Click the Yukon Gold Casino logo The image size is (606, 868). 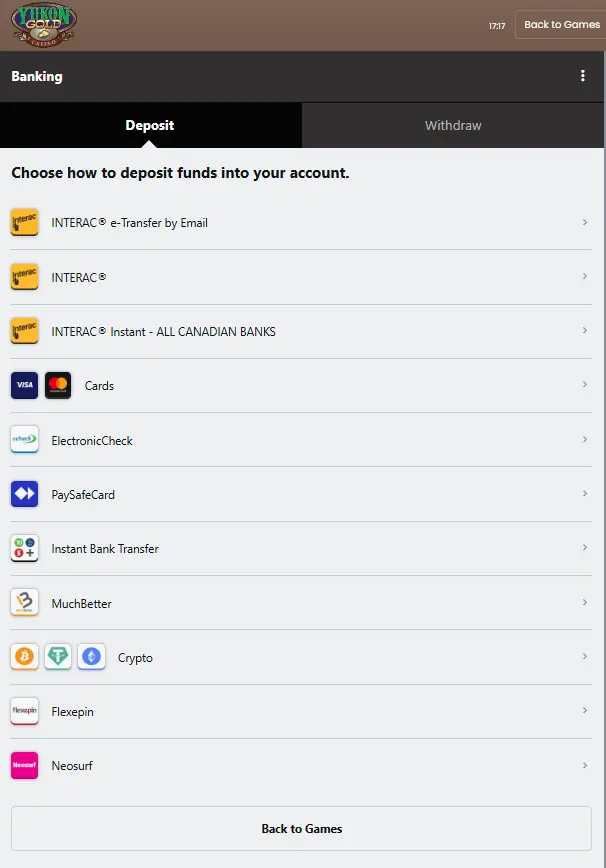pos(44,24)
